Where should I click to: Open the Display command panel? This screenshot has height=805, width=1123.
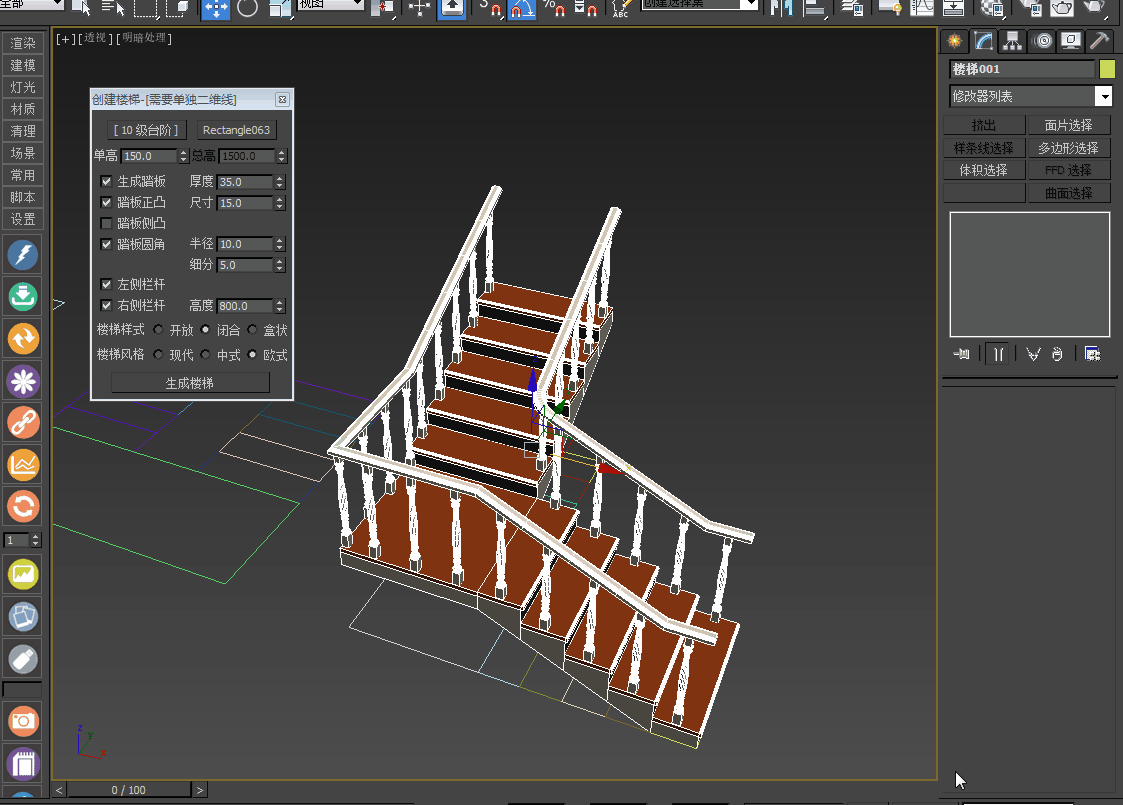1069,41
